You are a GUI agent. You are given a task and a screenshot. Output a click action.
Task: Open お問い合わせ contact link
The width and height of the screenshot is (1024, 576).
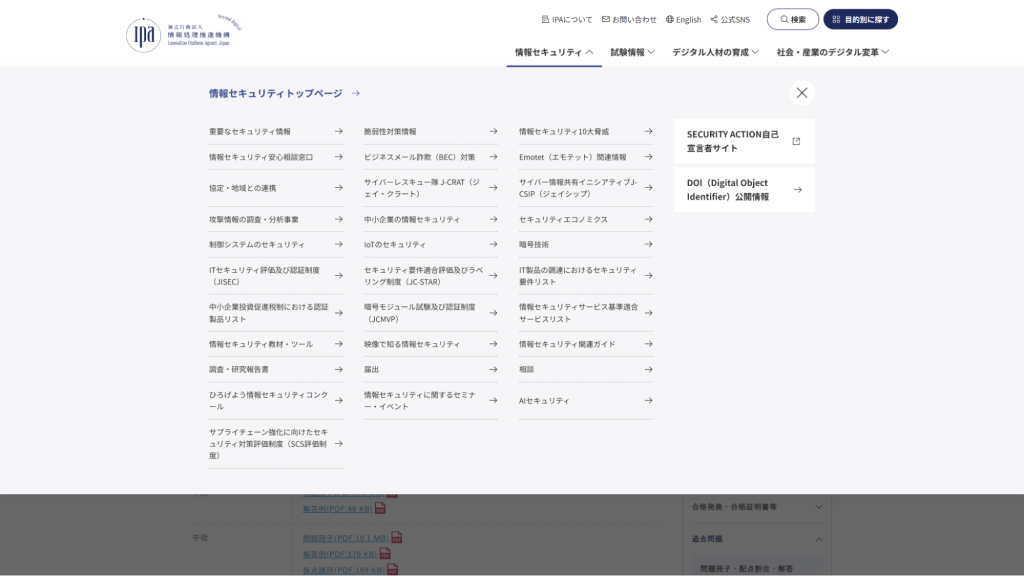click(x=629, y=20)
